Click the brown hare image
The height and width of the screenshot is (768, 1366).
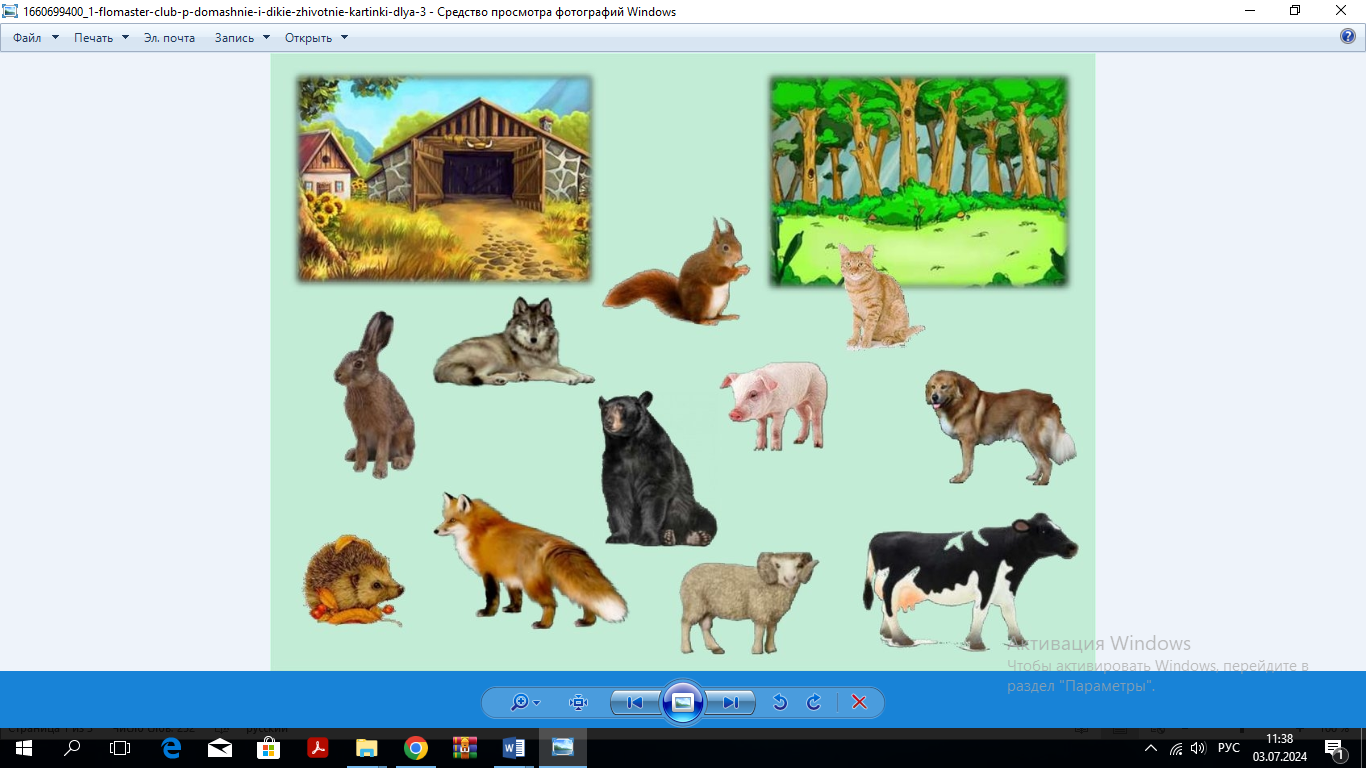click(373, 395)
